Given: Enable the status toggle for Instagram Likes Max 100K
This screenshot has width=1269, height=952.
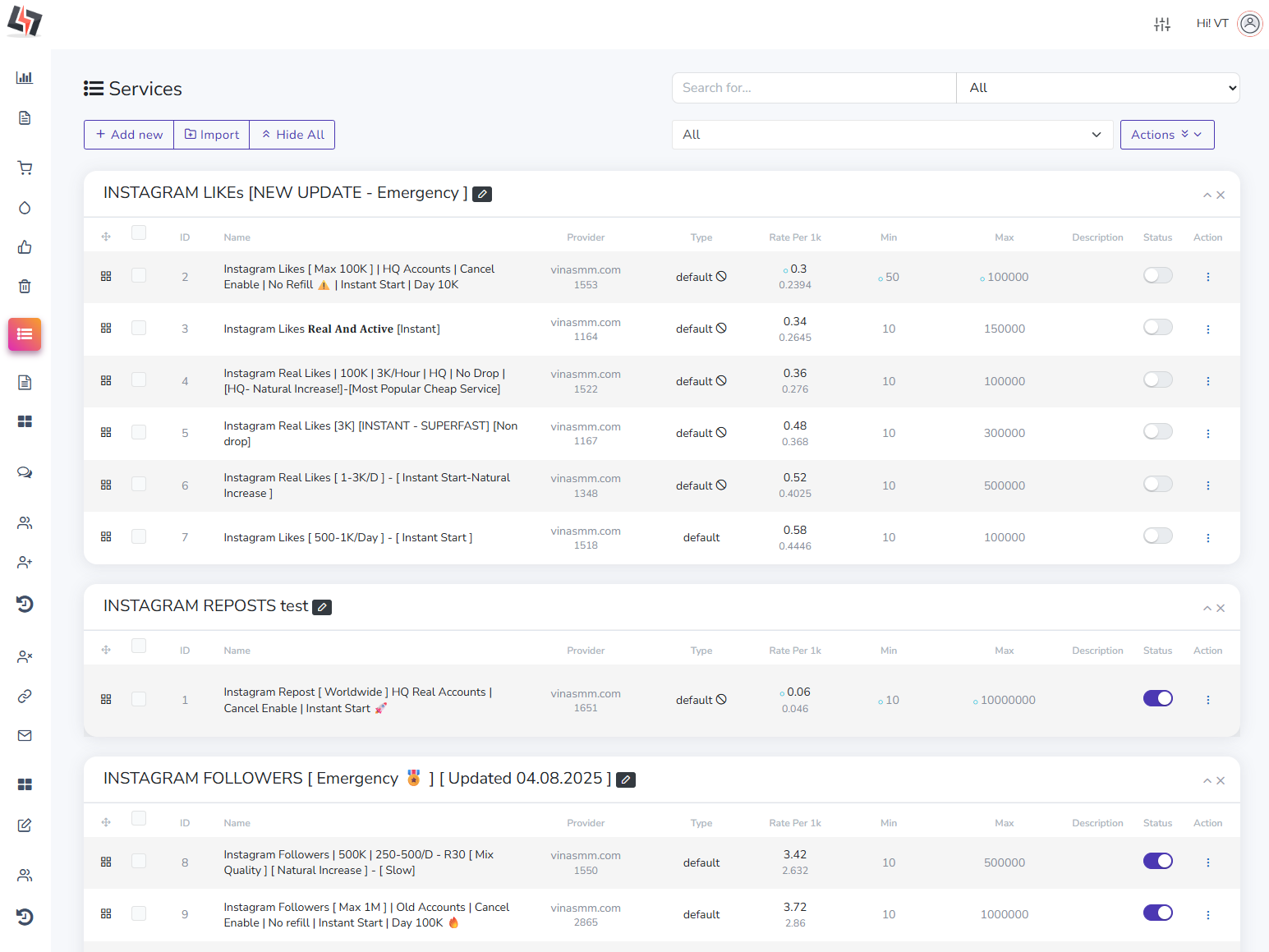Looking at the screenshot, I should click(1158, 276).
